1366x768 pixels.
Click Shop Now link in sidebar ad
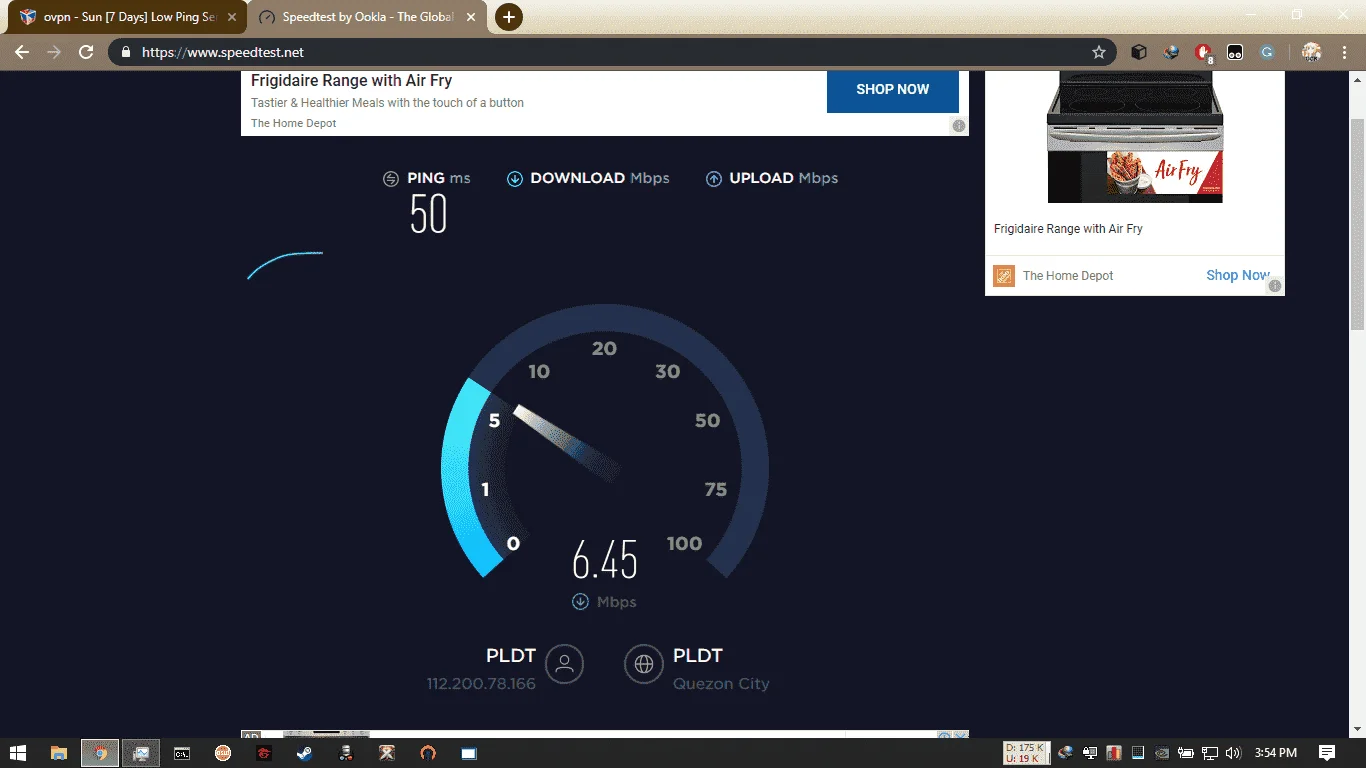1237,275
